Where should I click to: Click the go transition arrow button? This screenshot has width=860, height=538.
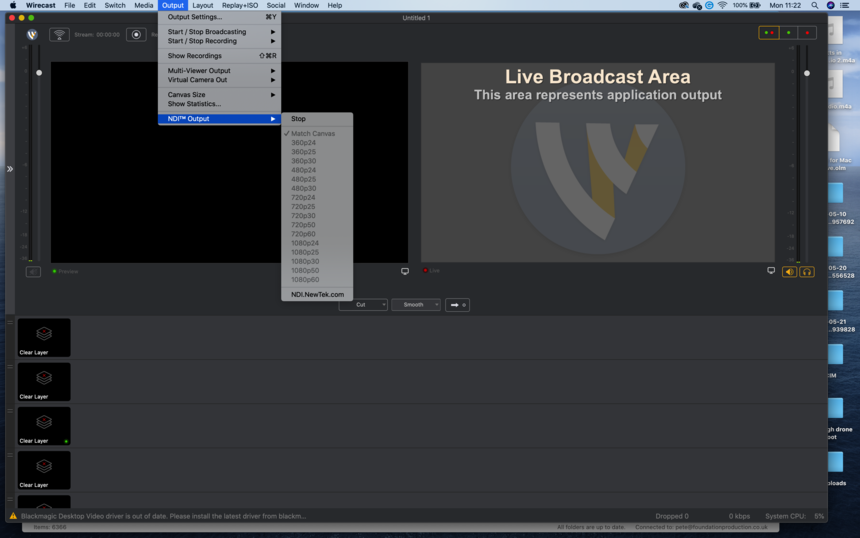click(457, 305)
